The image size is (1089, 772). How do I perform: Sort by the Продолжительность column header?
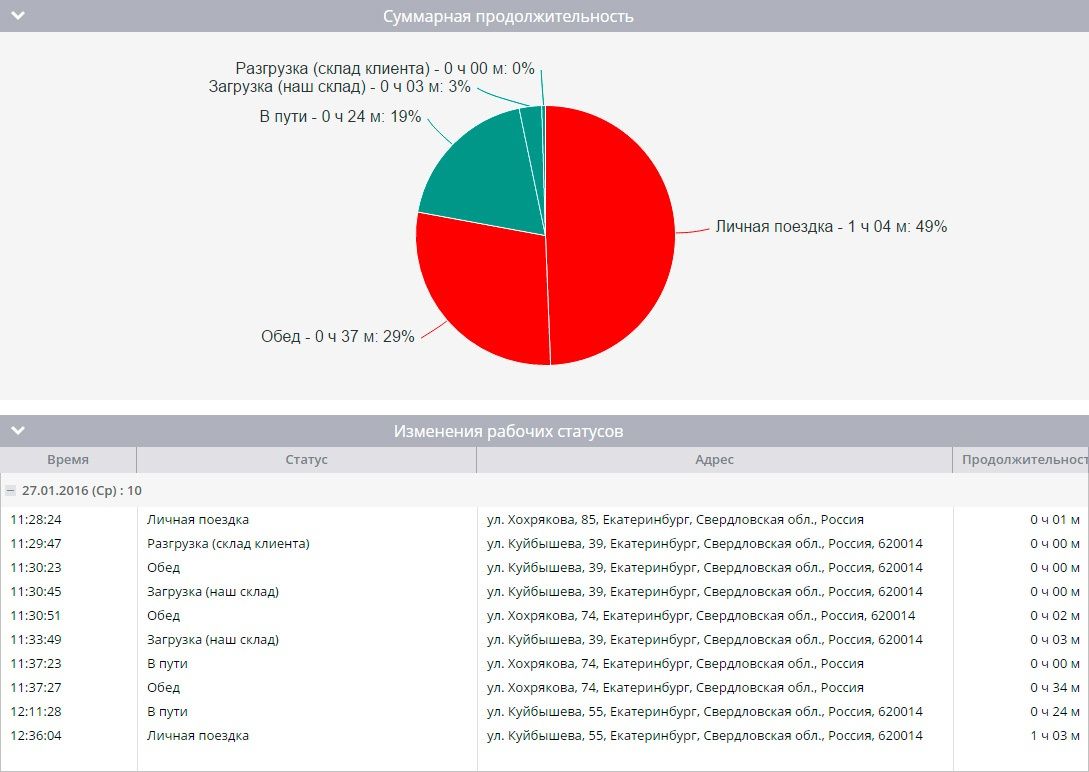click(1021, 460)
